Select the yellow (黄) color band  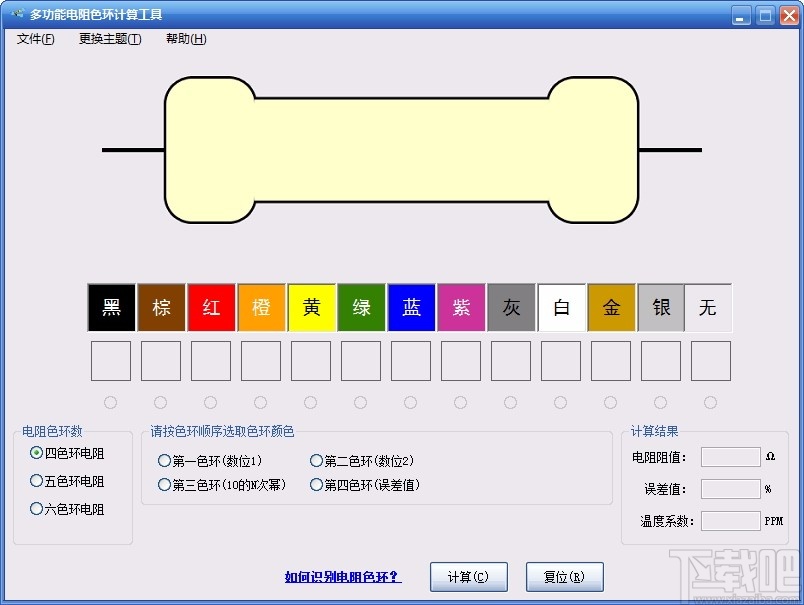pyautogui.click(x=311, y=307)
